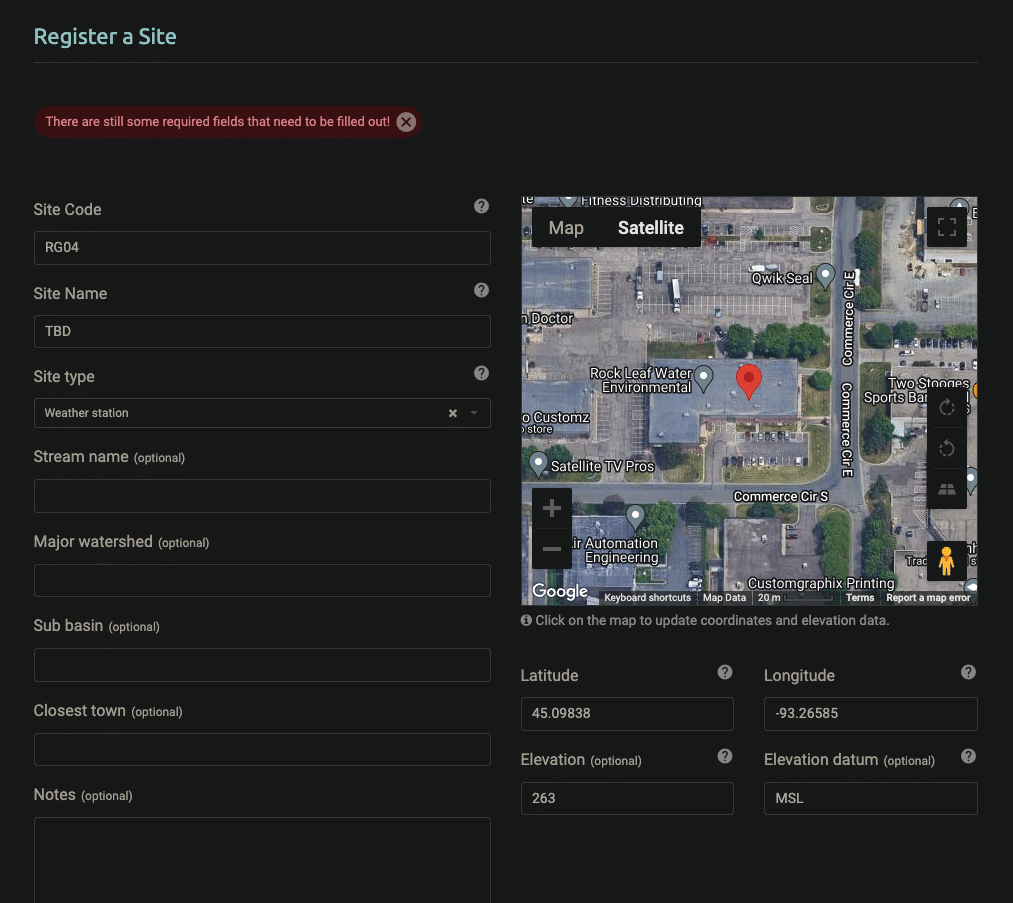Click the red location marker on map
Image resolution: width=1013 pixels, height=903 pixels.
point(748,381)
